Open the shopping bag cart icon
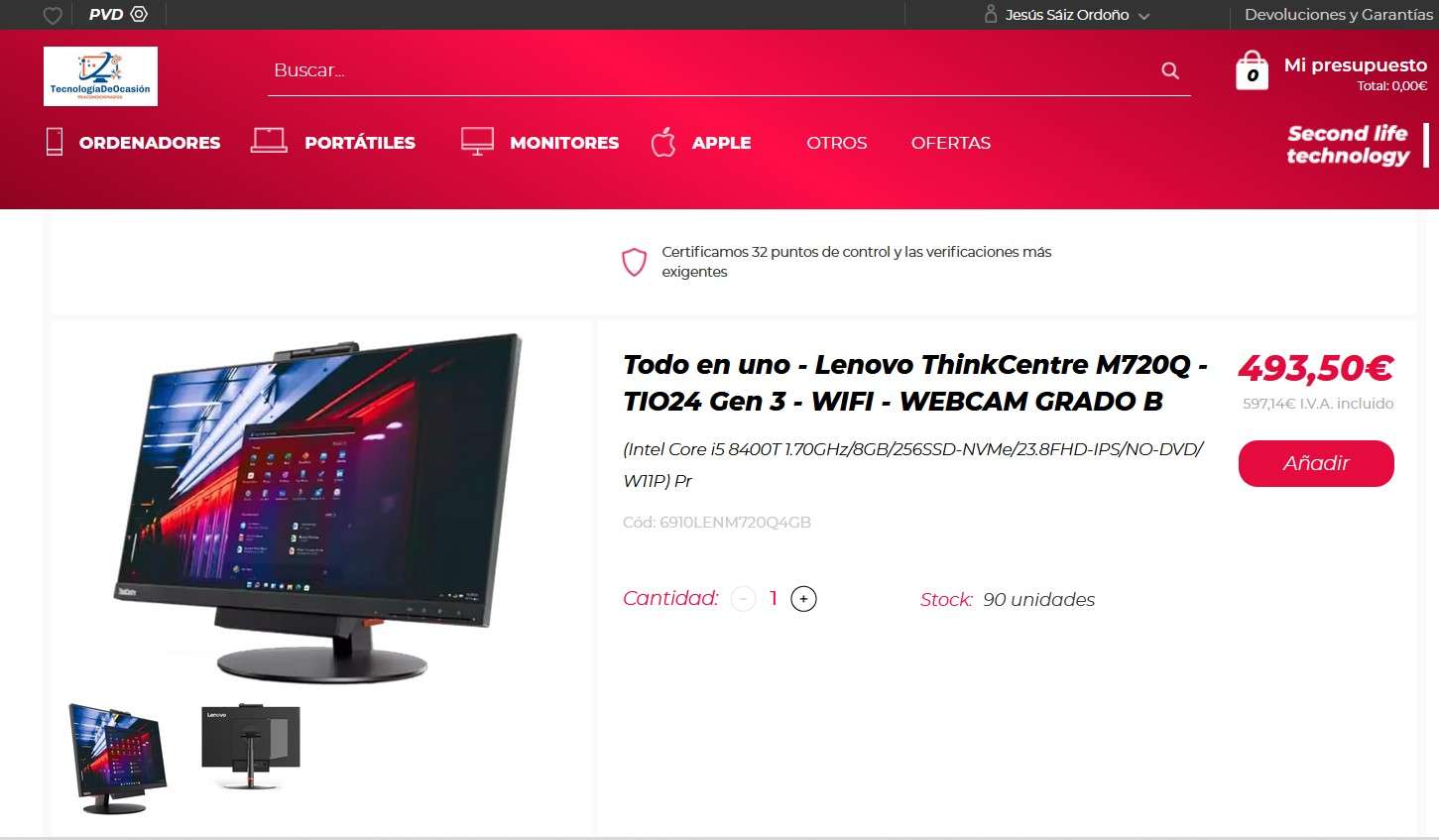1439x840 pixels. coord(1252,70)
